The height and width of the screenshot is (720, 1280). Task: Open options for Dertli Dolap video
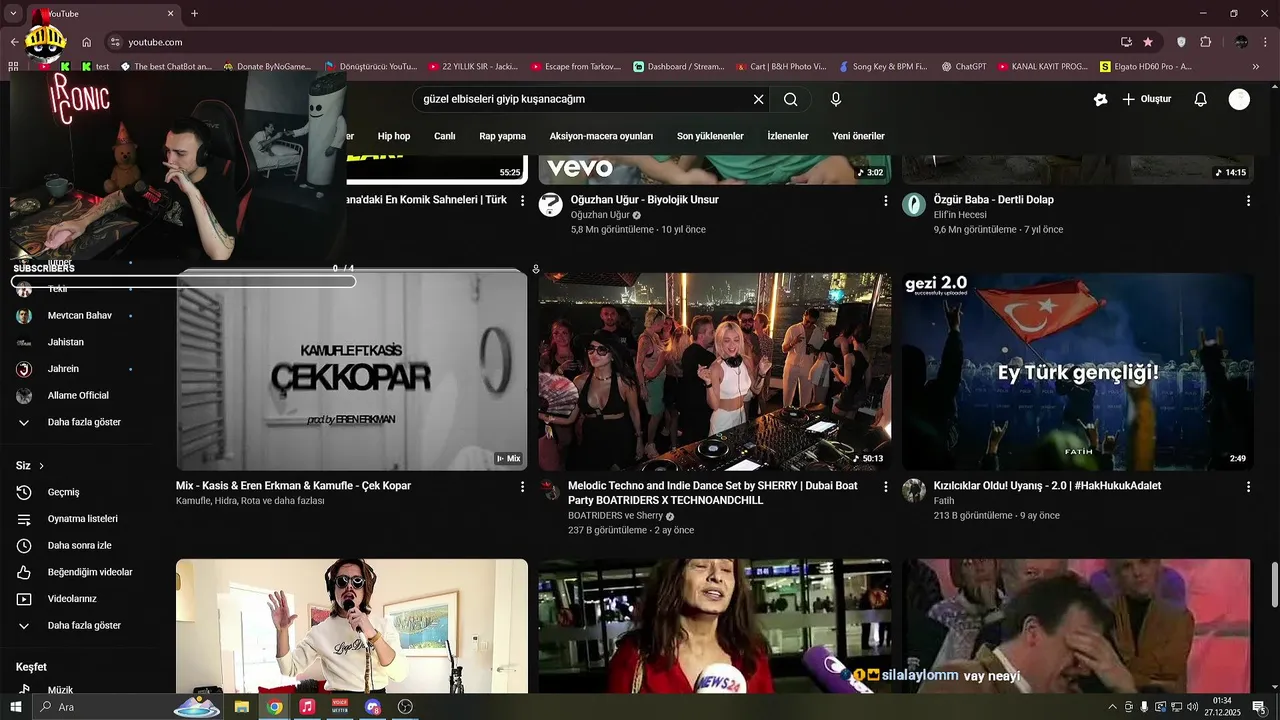pyautogui.click(x=1248, y=201)
